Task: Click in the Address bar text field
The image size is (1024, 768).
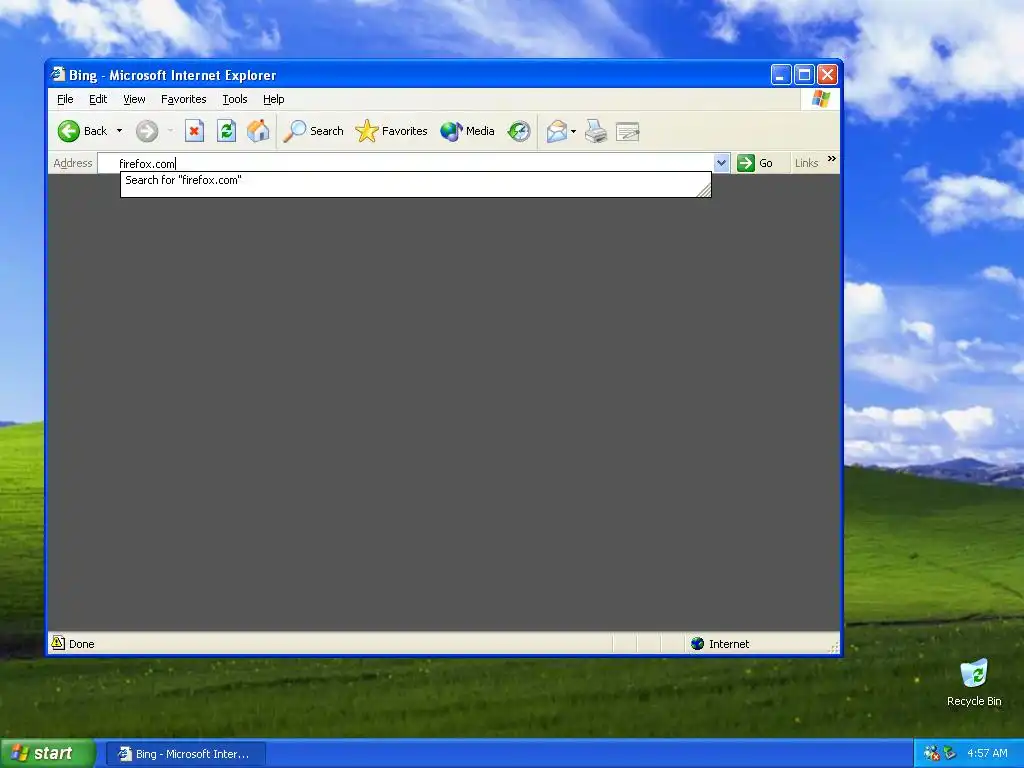Action: [405, 163]
